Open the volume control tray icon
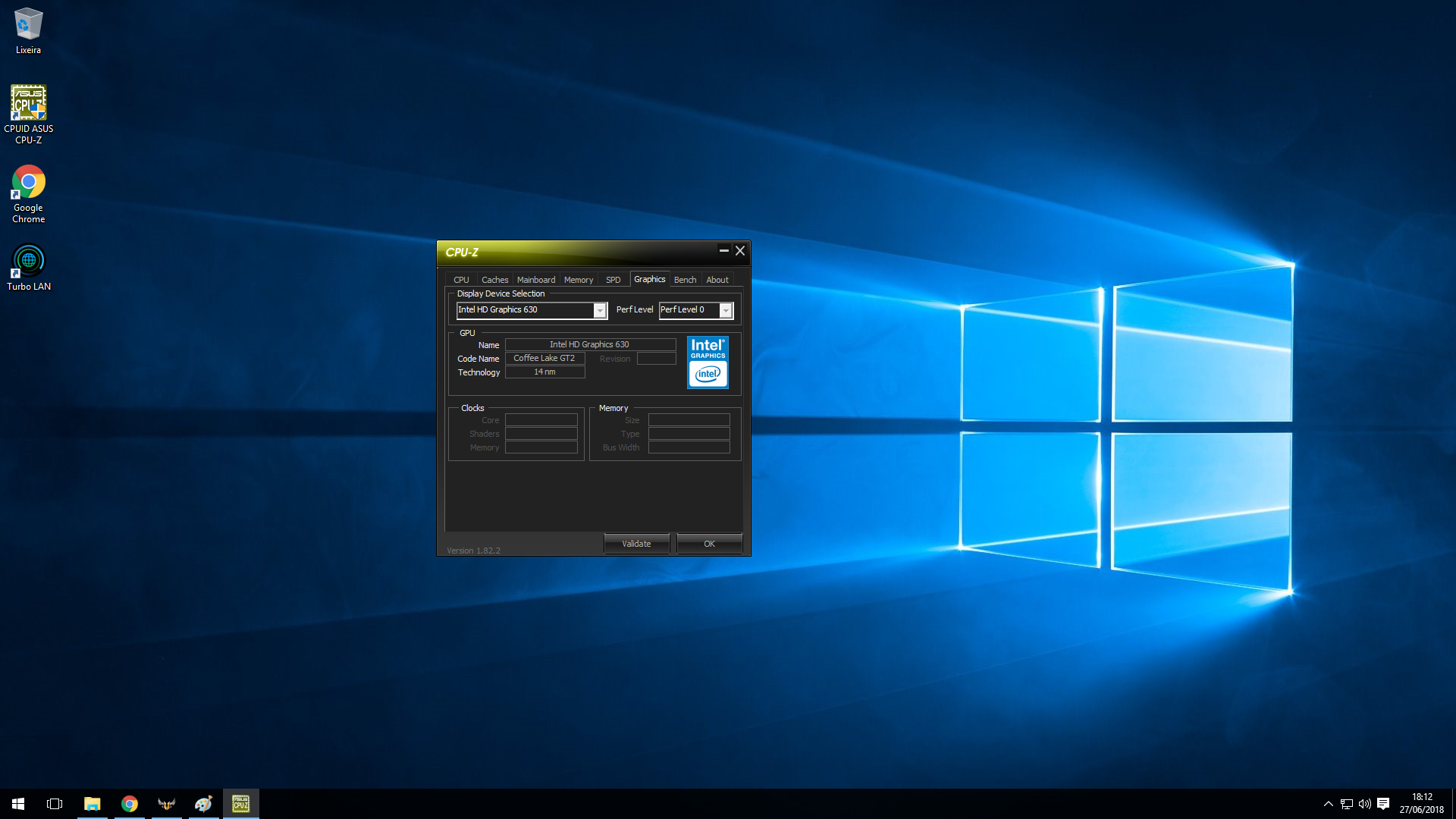Viewport: 1456px width, 819px height. click(x=1365, y=804)
